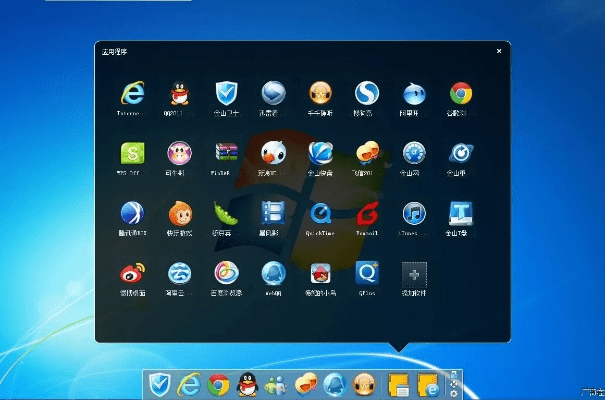Launch the Angry Birds game icon

point(320,272)
